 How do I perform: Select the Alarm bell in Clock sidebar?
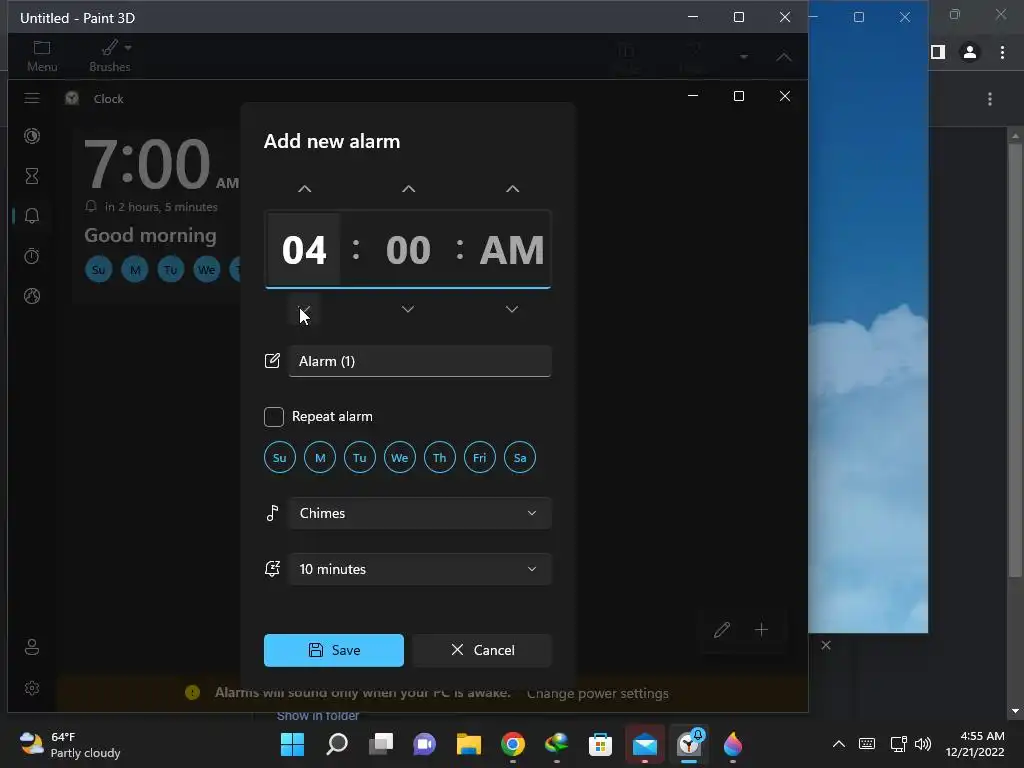coord(32,216)
